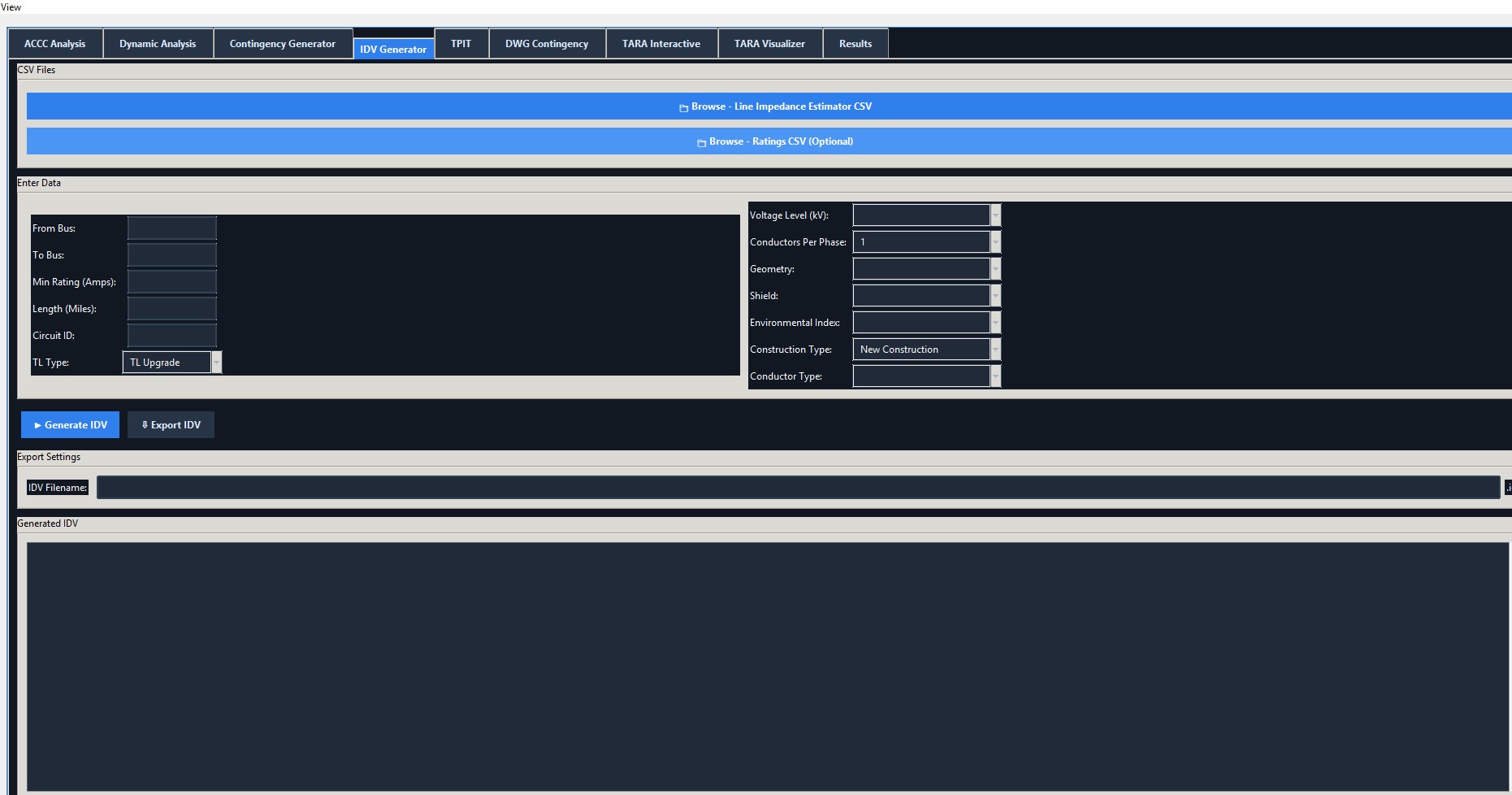Select the IDV Generator tab

coord(393,49)
